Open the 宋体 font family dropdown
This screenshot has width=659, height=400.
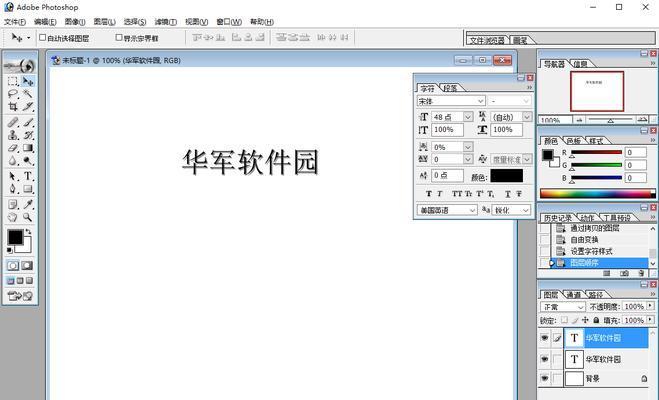click(x=481, y=101)
